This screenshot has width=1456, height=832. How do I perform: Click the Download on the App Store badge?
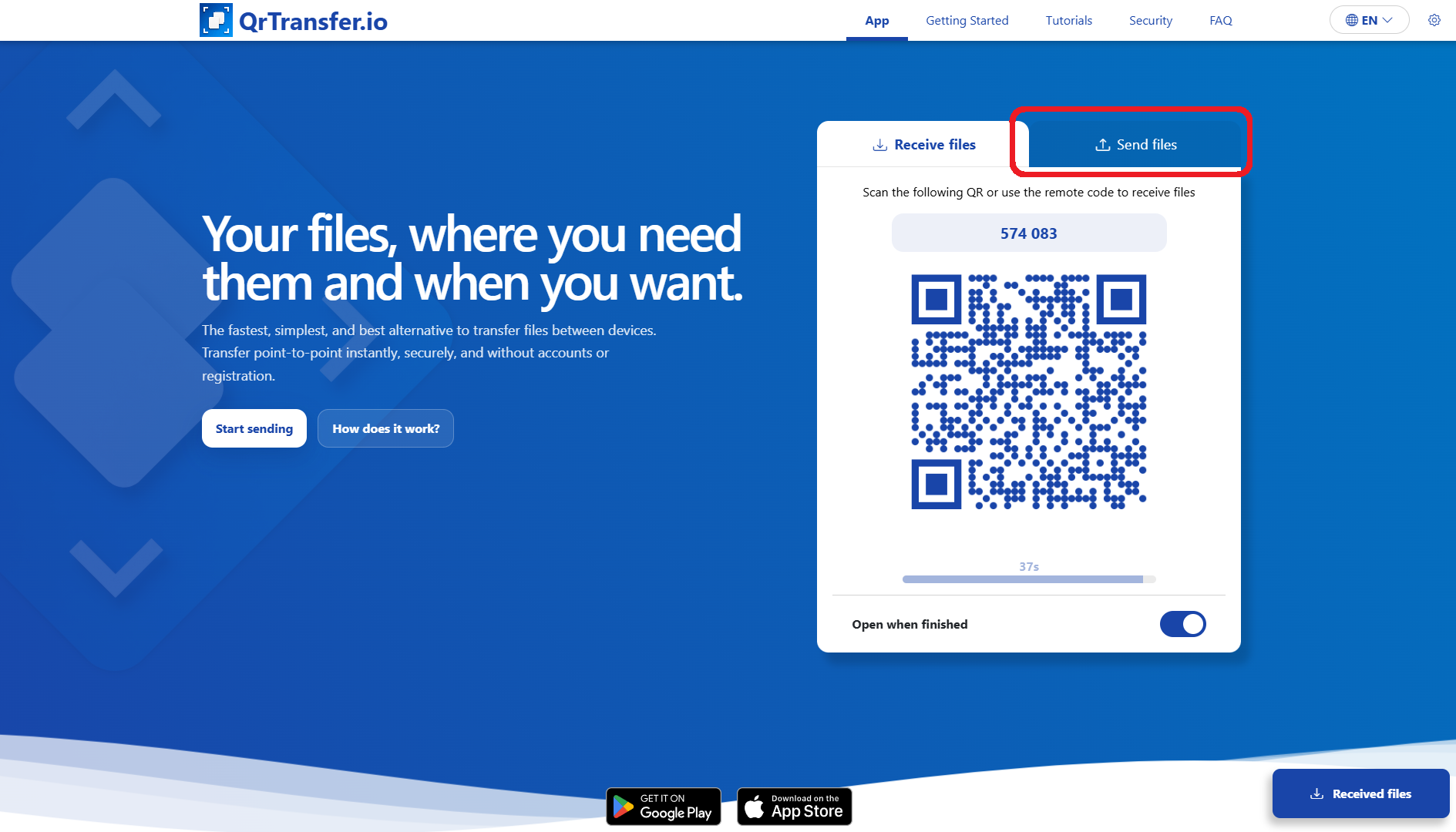(x=795, y=807)
